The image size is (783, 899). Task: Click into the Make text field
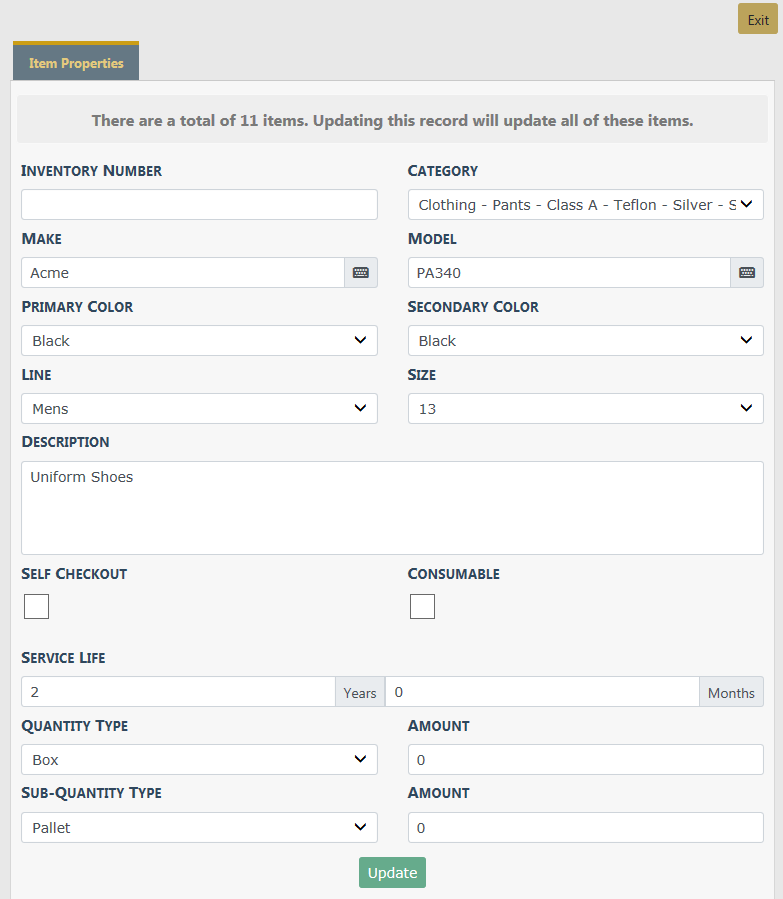click(183, 273)
